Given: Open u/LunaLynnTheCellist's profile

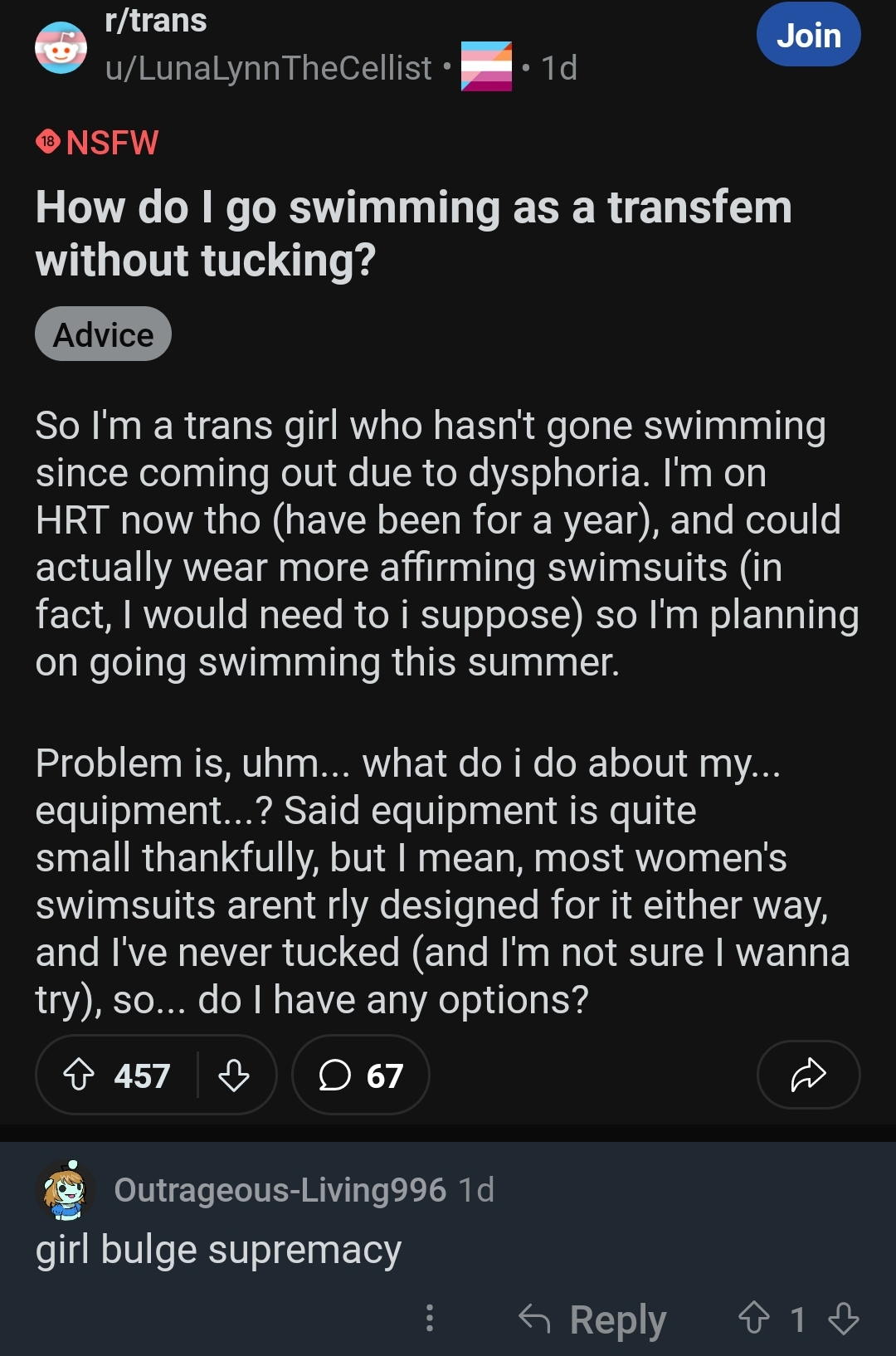Looking at the screenshot, I should coord(268,68).
